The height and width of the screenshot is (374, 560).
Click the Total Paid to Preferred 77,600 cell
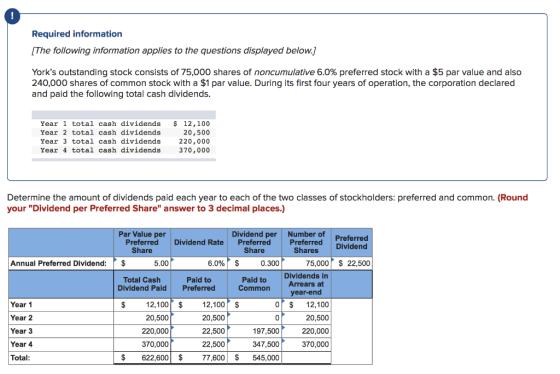(199, 358)
